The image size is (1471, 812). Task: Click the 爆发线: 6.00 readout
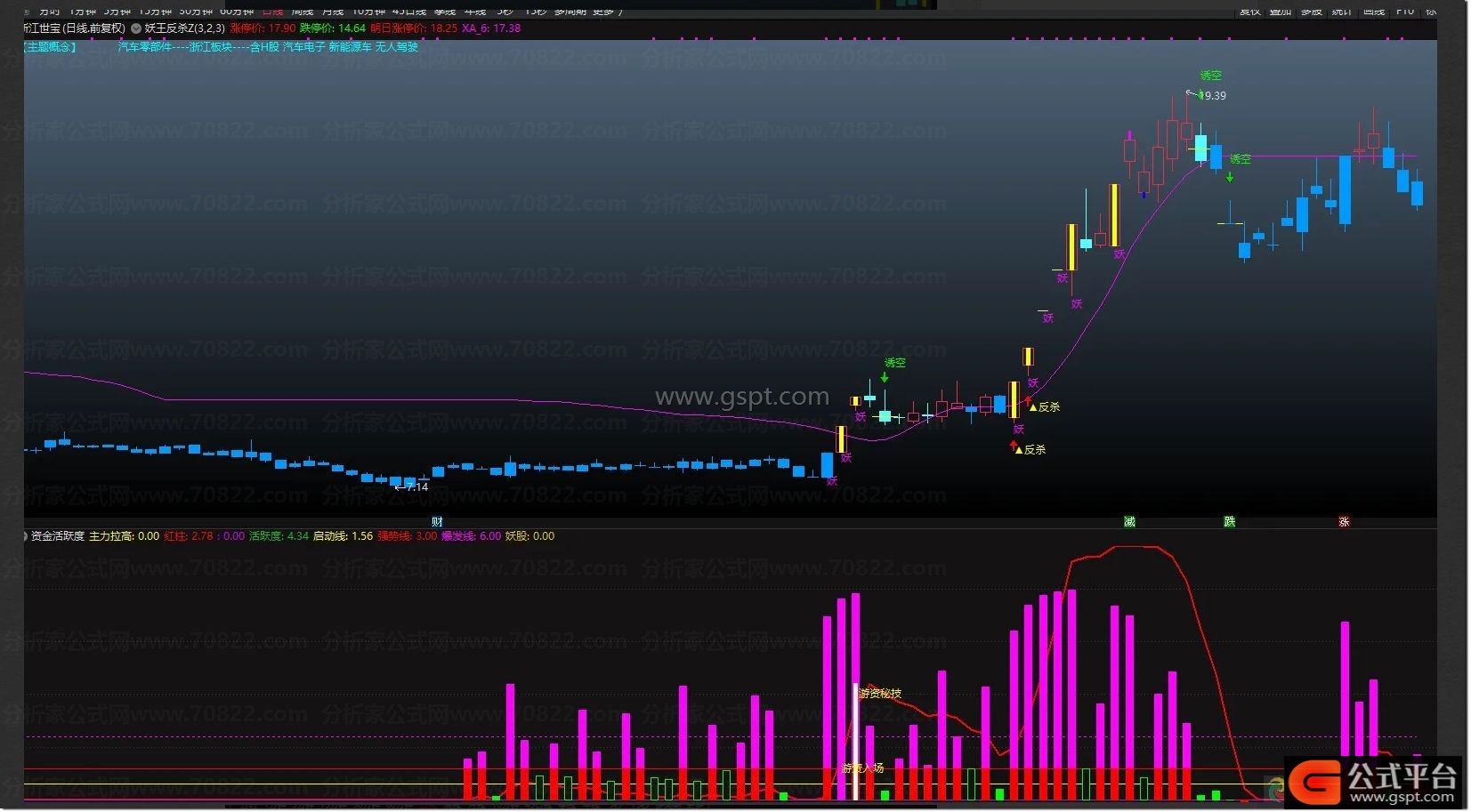coord(472,536)
